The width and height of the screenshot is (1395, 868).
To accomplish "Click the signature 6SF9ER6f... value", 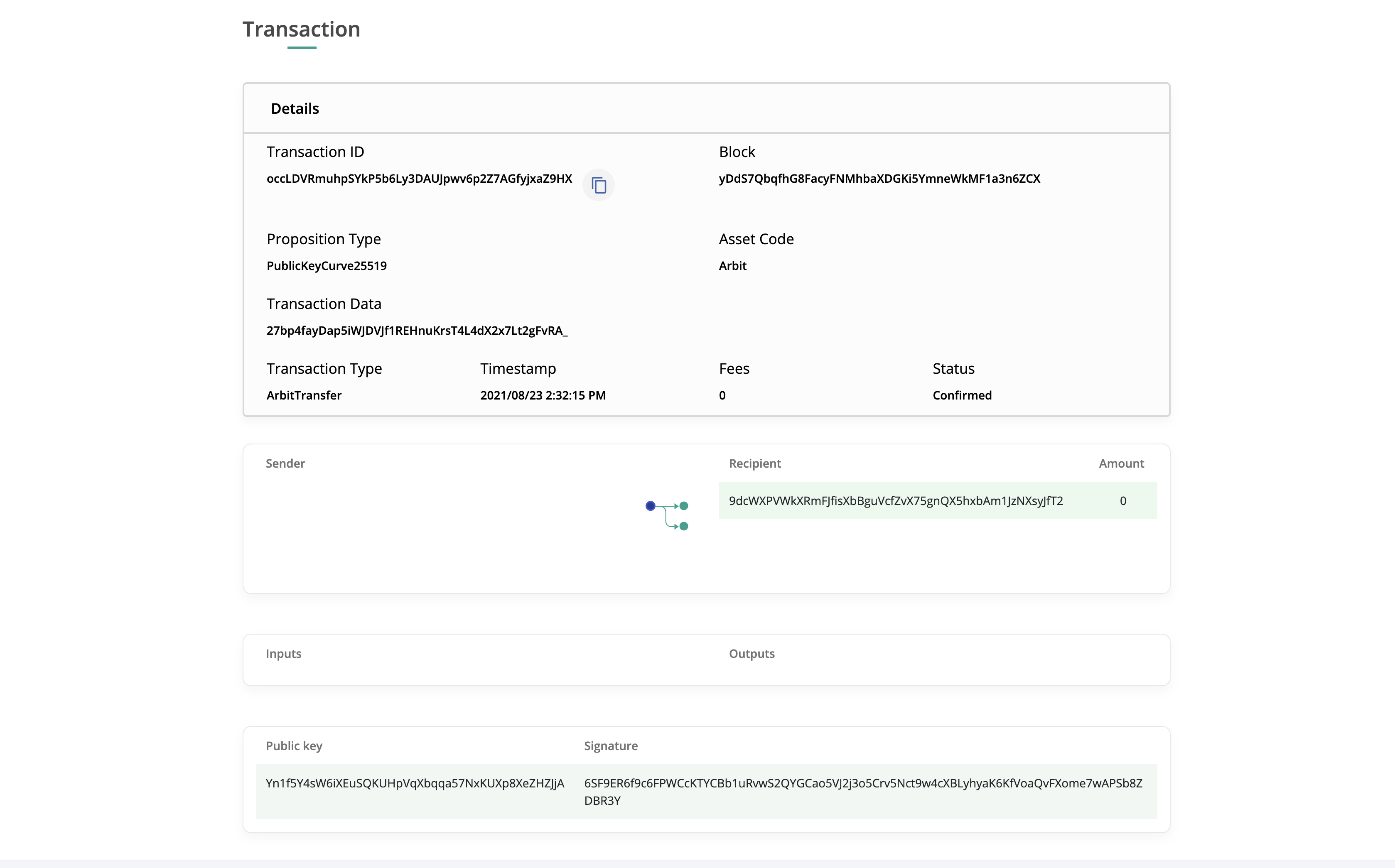I will click(x=863, y=783).
